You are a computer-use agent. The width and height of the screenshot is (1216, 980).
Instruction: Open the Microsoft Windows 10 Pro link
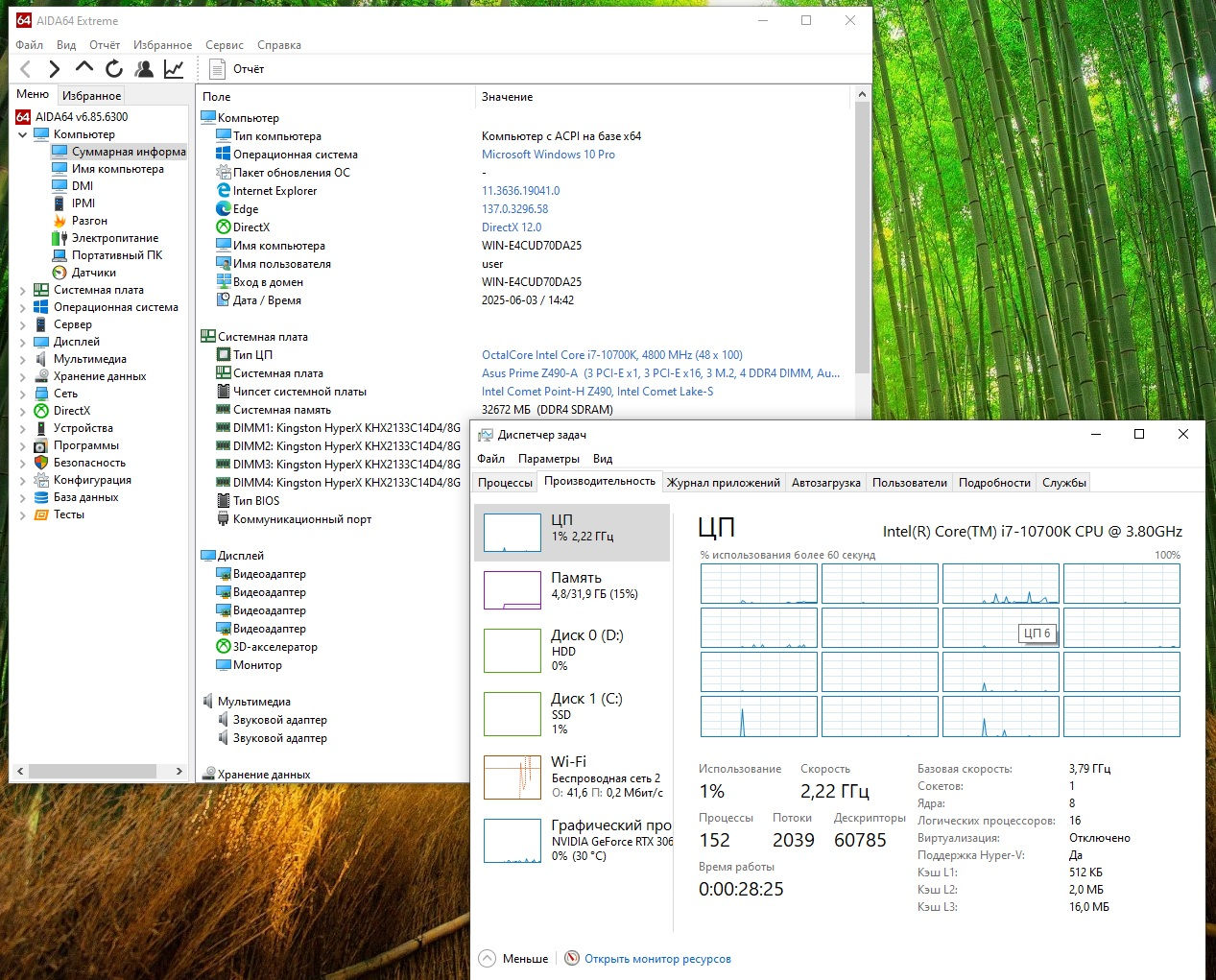(x=548, y=155)
